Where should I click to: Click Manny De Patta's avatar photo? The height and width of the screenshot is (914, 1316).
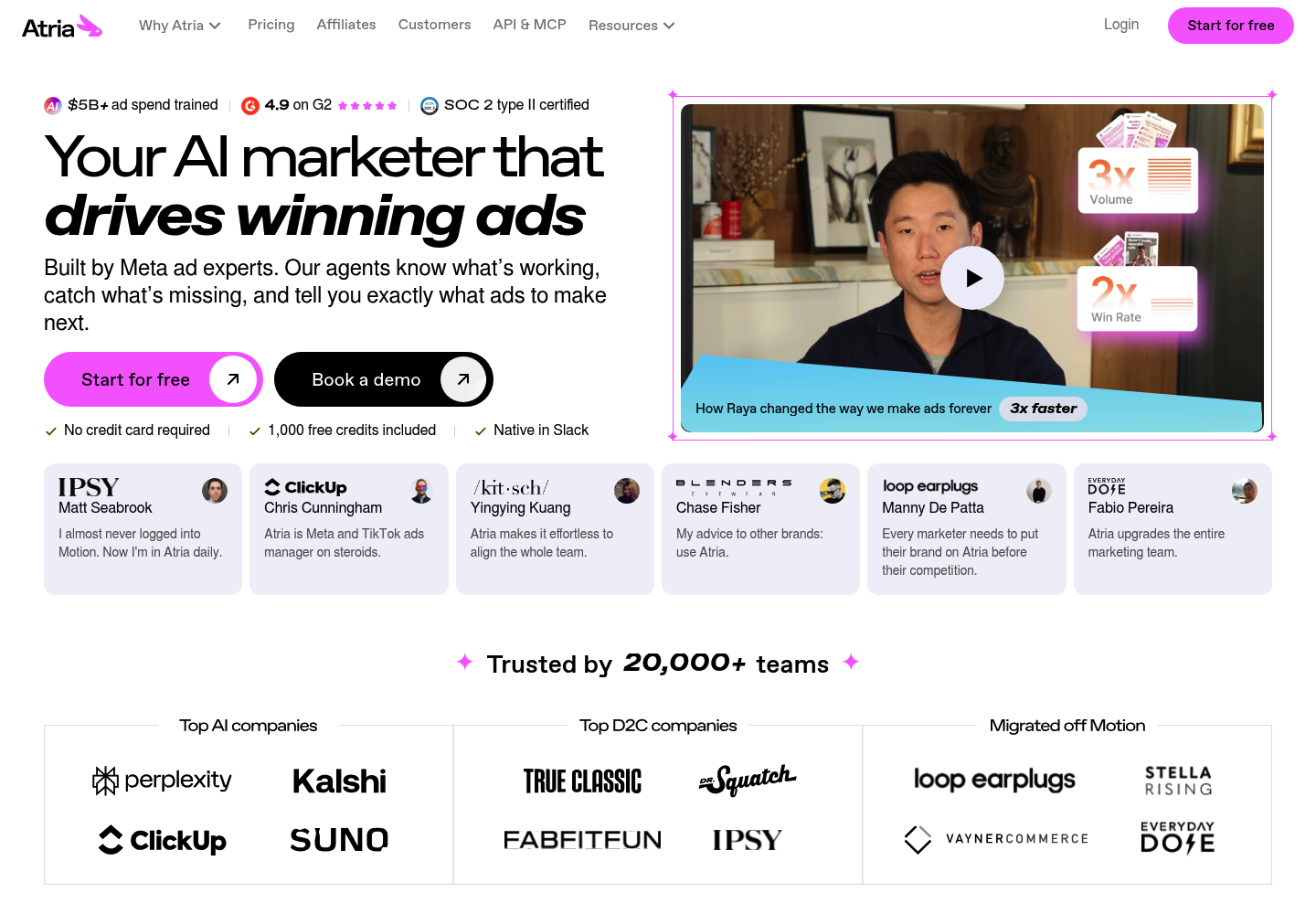click(x=1039, y=491)
